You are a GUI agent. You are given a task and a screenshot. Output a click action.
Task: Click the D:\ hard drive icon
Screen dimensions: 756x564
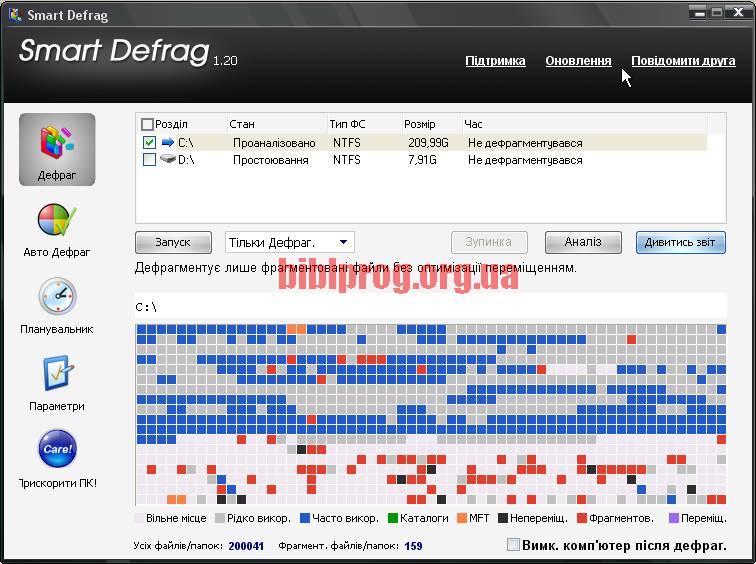tap(167, 159)
